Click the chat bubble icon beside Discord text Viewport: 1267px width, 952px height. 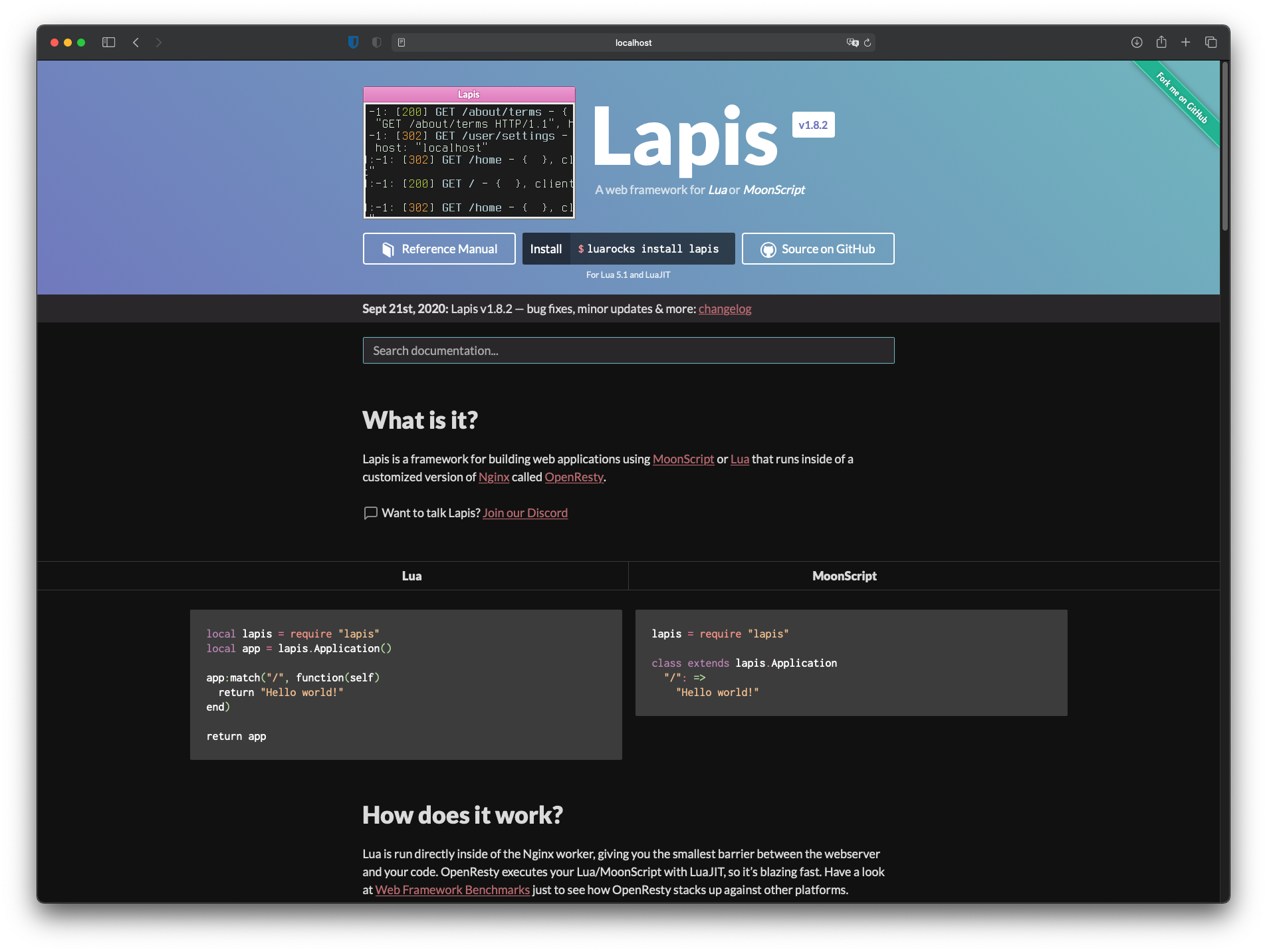click(370, 513)
